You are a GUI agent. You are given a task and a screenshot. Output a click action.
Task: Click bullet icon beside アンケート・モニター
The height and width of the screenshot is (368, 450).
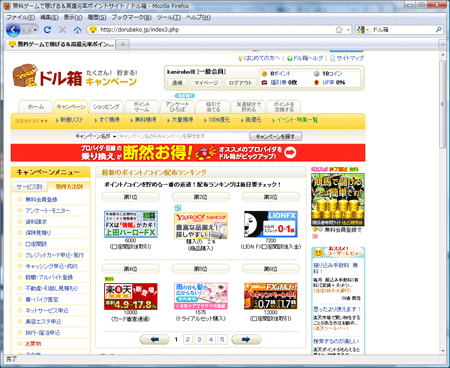click(20, 210)
